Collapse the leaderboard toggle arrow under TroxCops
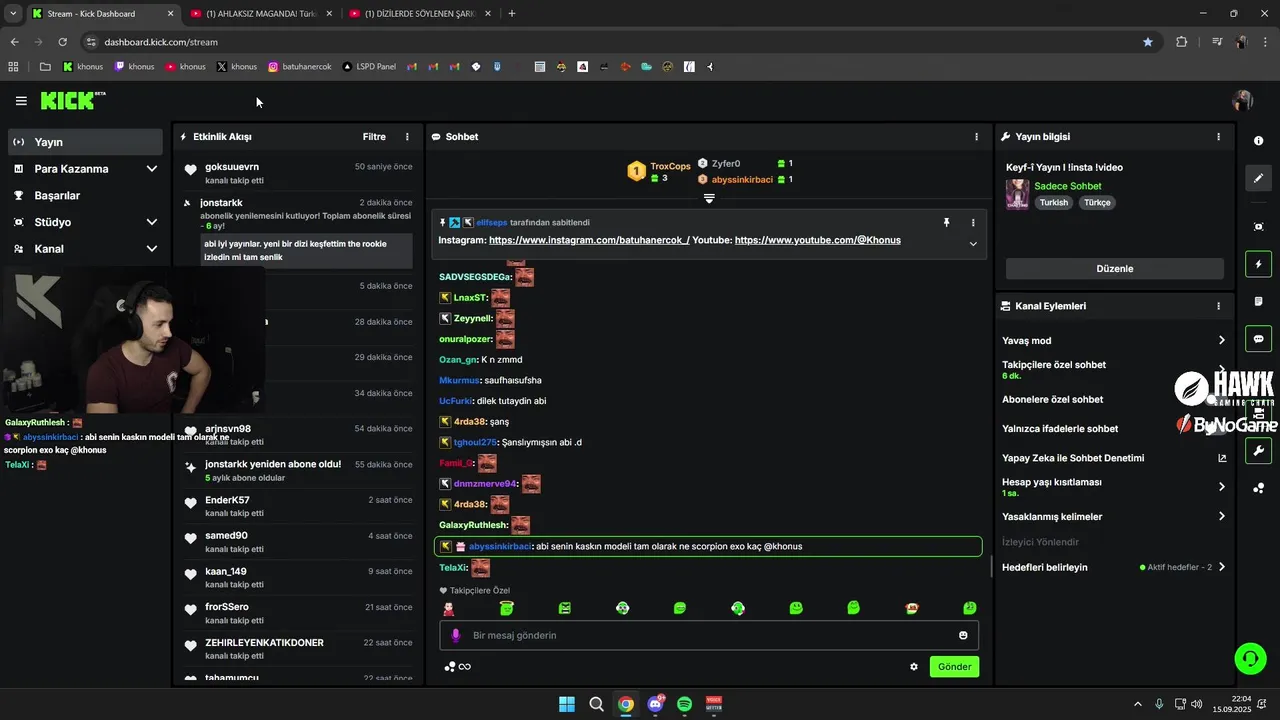 tap(709, 198)
